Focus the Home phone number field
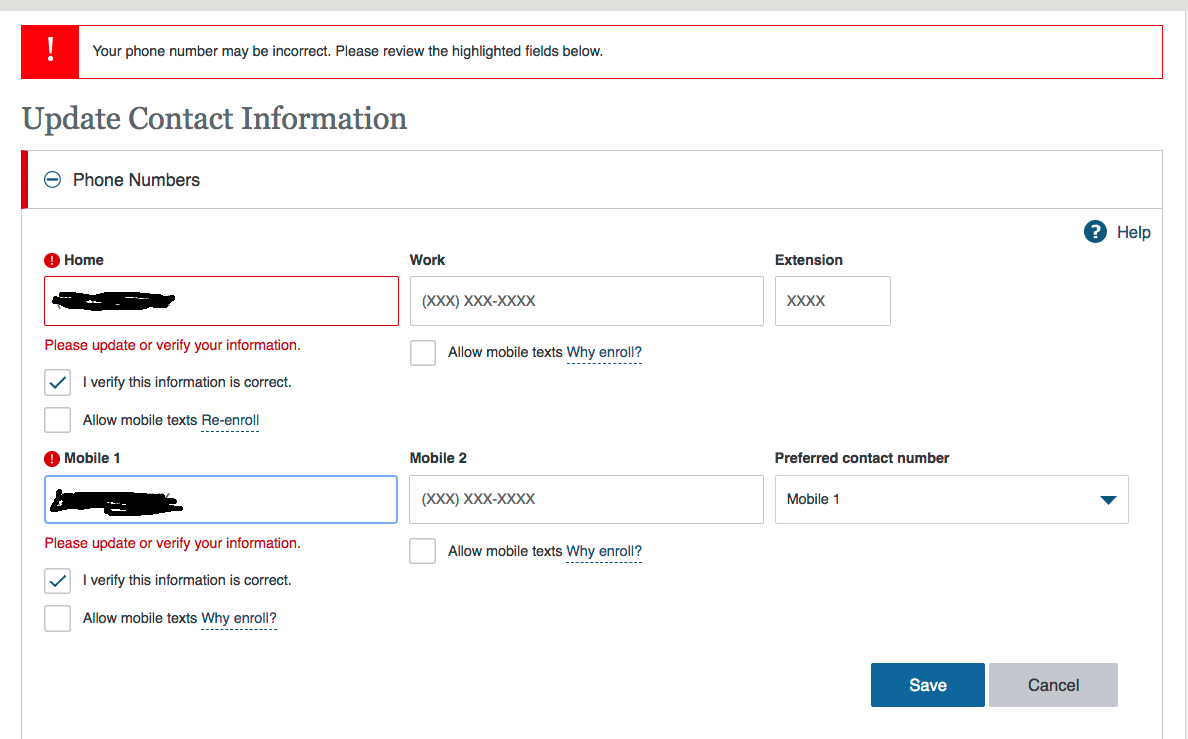Viewport: 1188px width, 739px height. (x=221, y=301)
